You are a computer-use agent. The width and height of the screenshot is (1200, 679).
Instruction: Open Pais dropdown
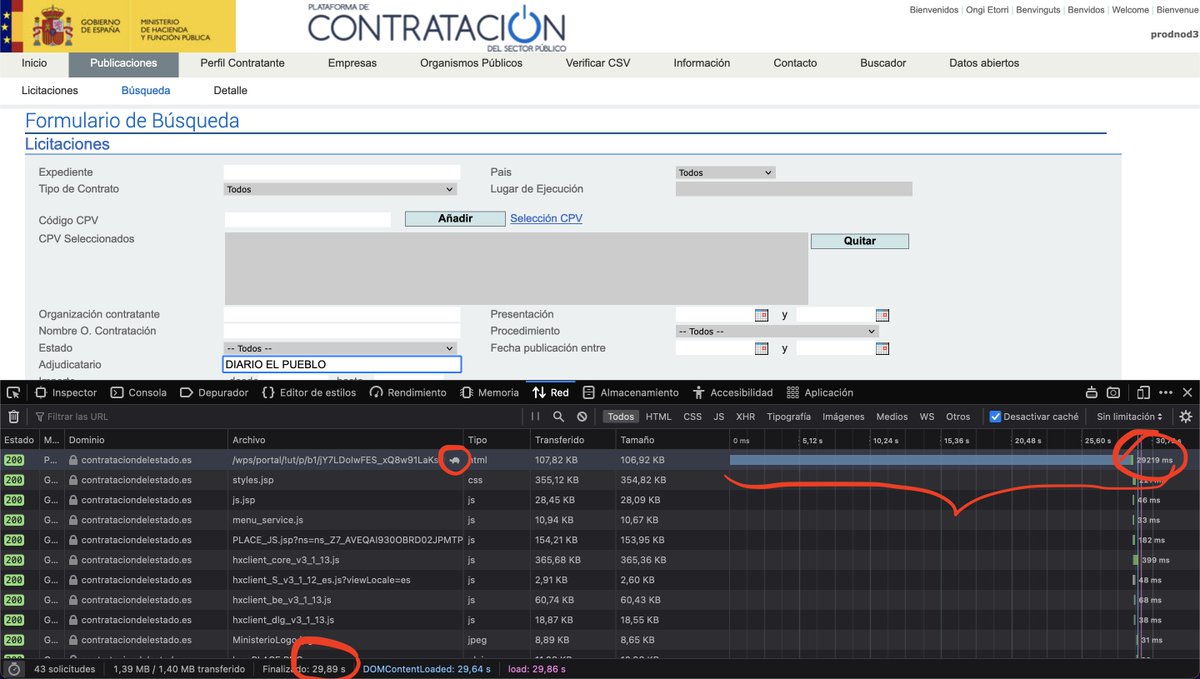click(725, 172)
